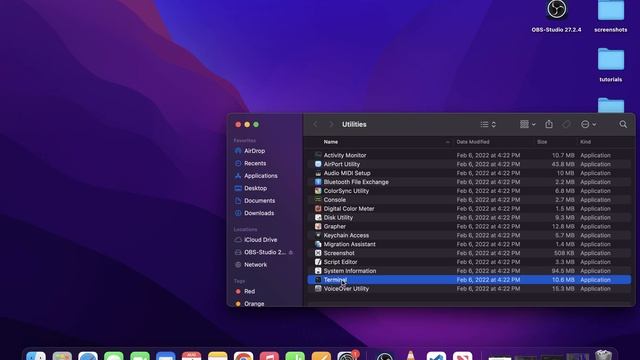The height and width of the screenshot is (360, 640).
Task: Open Trash in the Dock
Action: coord(603,355)
